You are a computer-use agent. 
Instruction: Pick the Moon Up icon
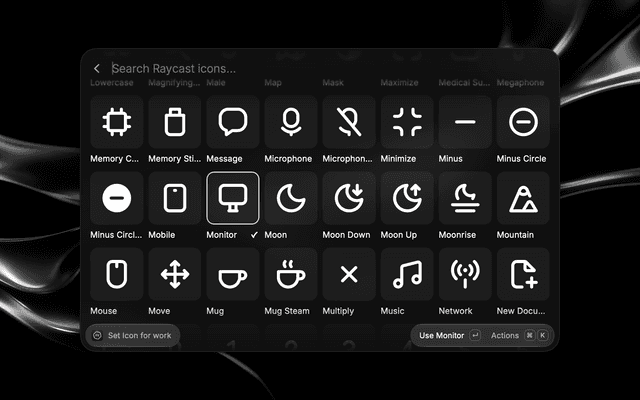407,198
